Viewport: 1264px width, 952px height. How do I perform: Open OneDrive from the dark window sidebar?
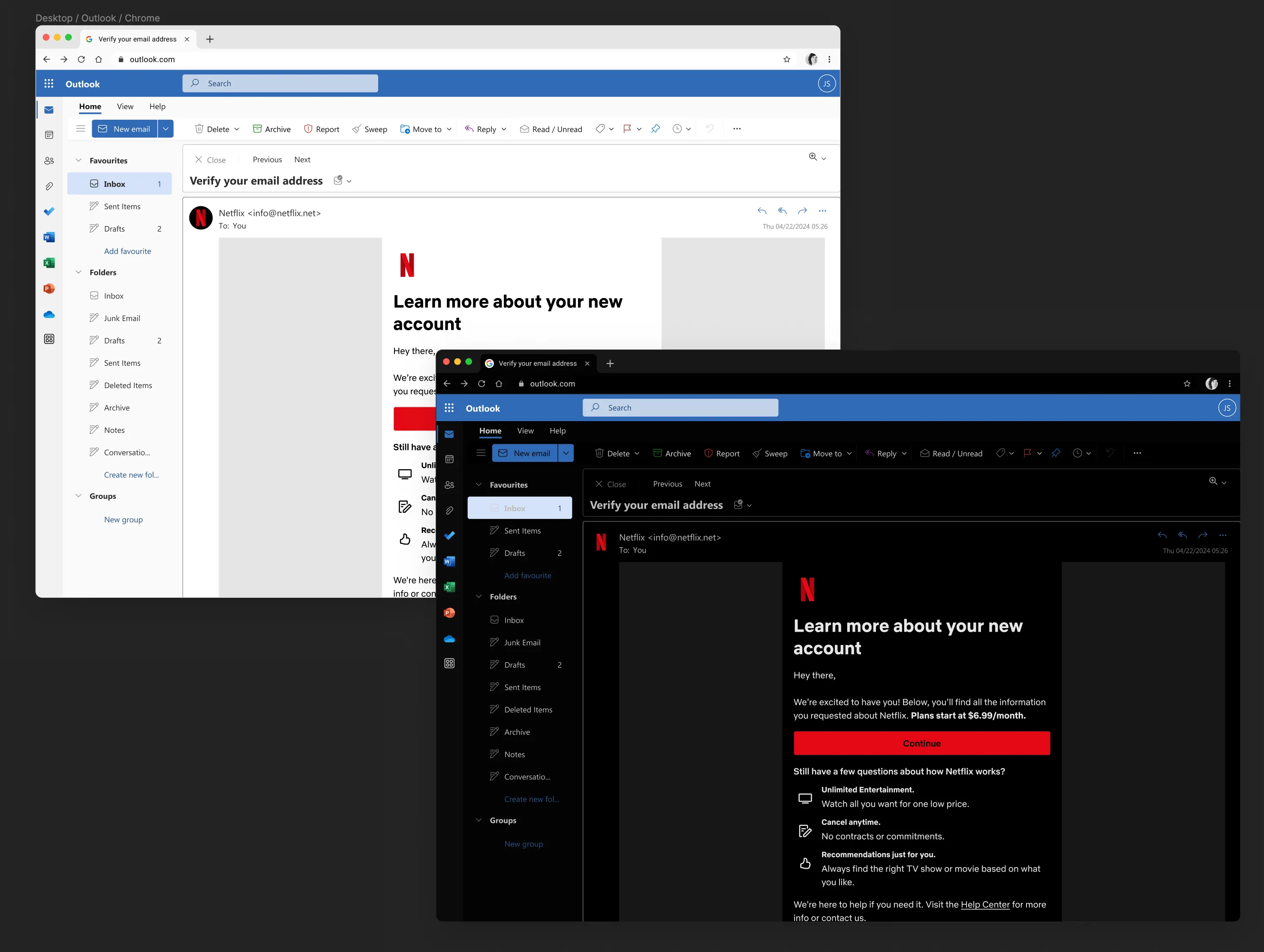[x=450, y=639]
